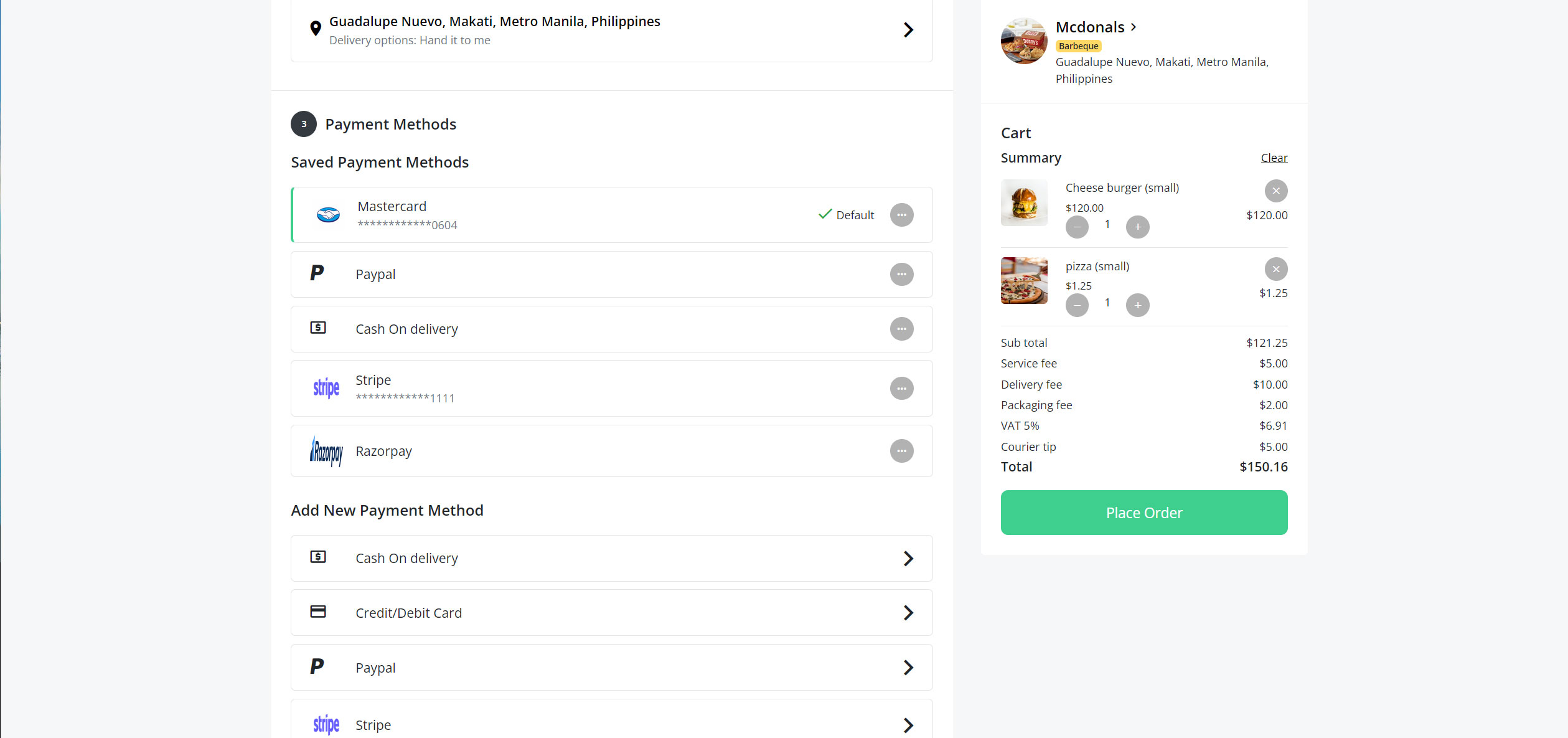Select the Paypal payment icon
Image resolution: width=1568 pixels, height=738 pixels.
pyautogui.click(x=317, y=274)
